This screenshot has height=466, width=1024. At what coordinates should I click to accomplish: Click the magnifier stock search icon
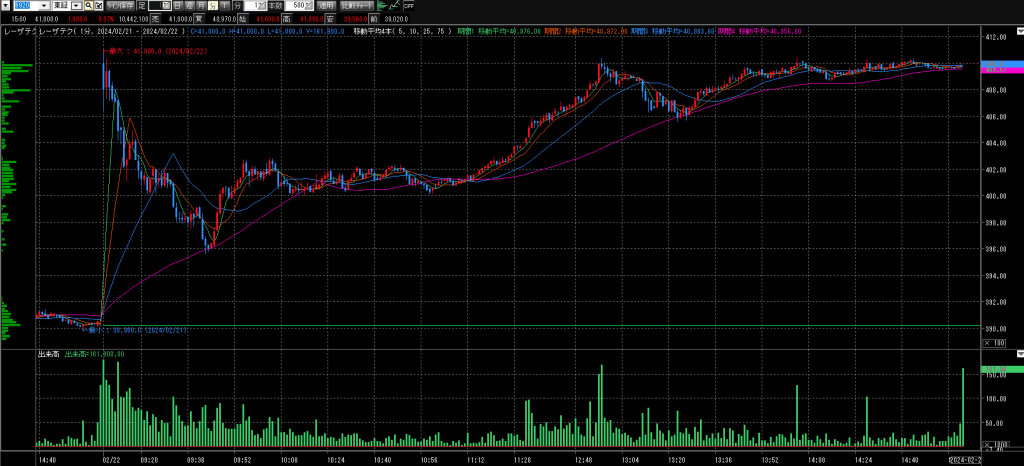88,6
